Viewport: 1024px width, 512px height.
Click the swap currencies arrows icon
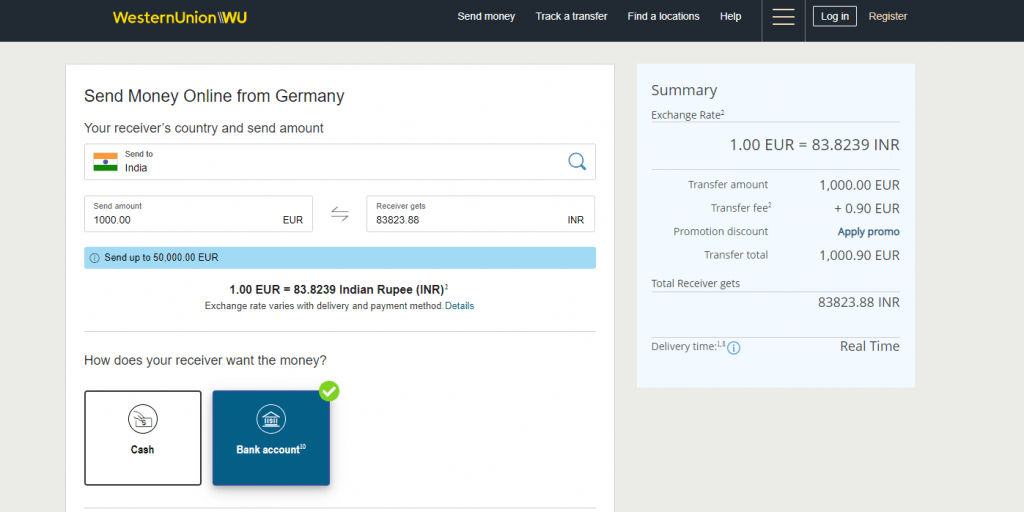click(x=340, y=214)
